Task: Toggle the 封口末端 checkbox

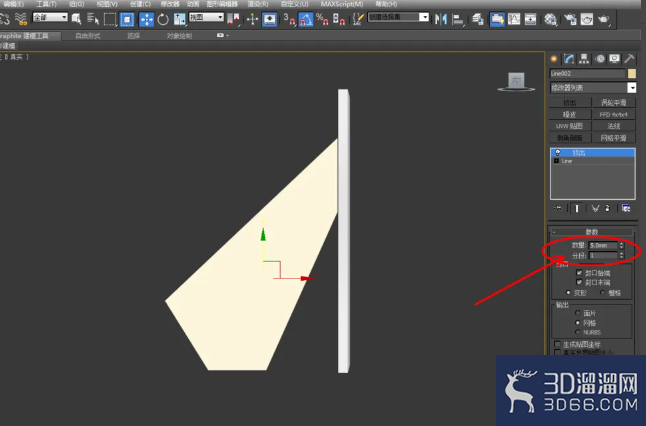Action: coord(579,282)
